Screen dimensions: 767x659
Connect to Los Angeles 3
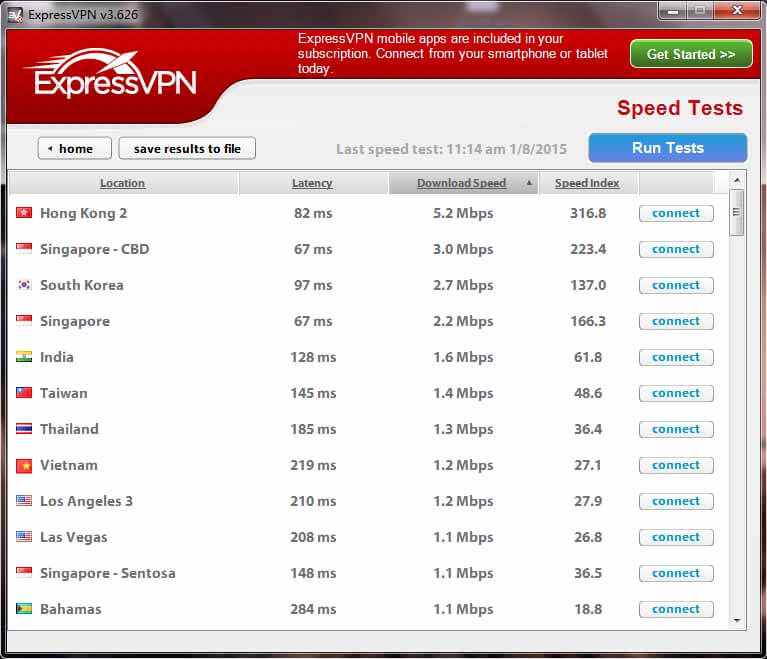[x=676, y=501]
